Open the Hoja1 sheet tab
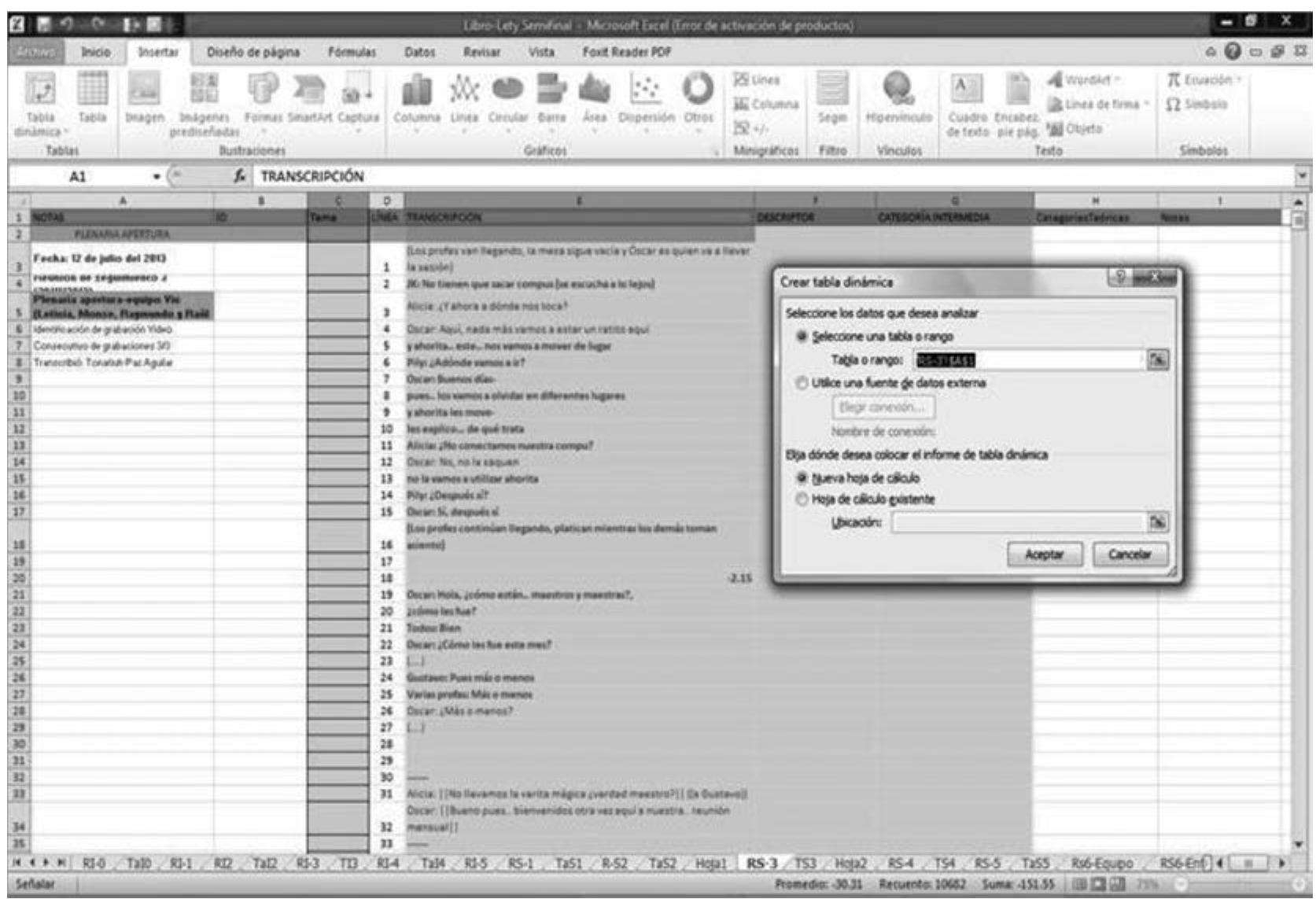This screenshot has width=1316, height=899. click(710, 864)
